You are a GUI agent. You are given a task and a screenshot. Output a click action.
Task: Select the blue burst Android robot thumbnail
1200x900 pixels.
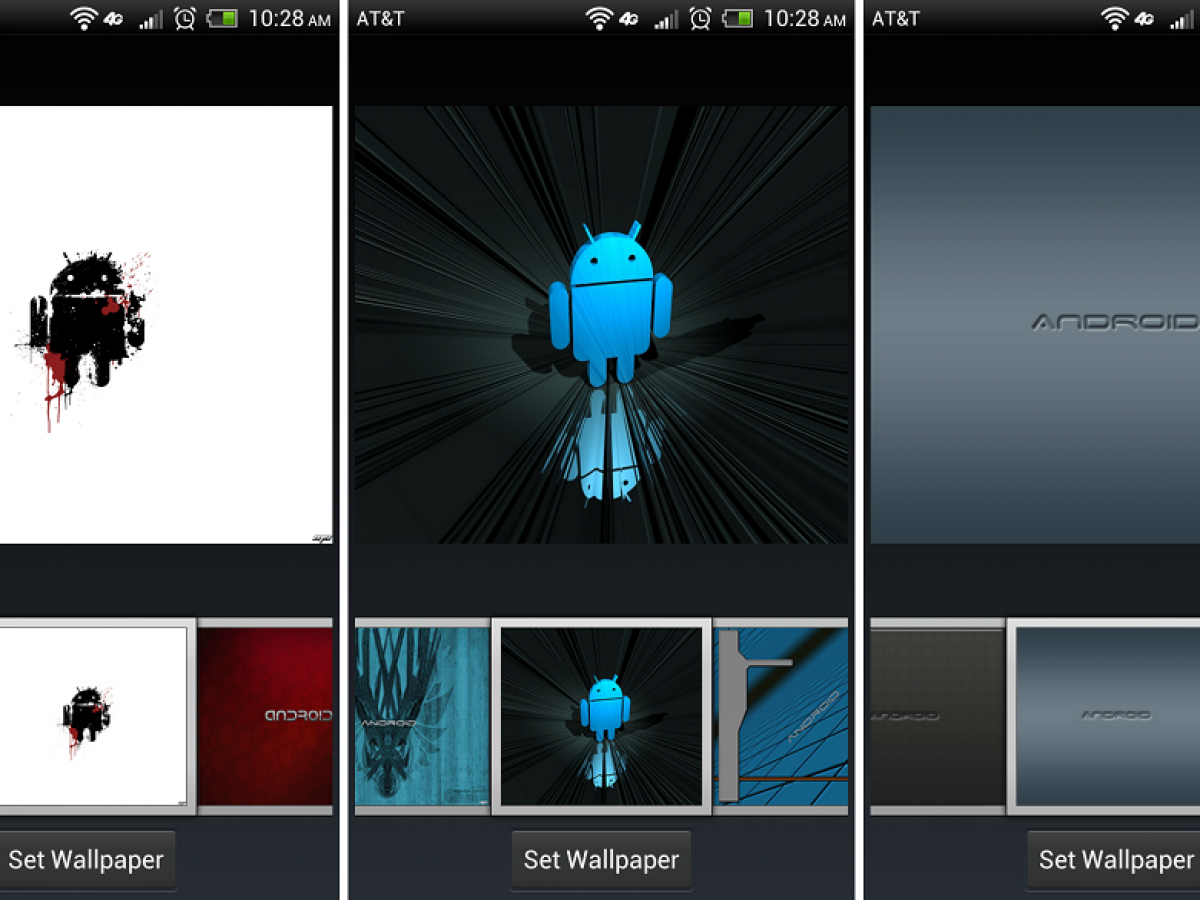(x=601, y=716)
